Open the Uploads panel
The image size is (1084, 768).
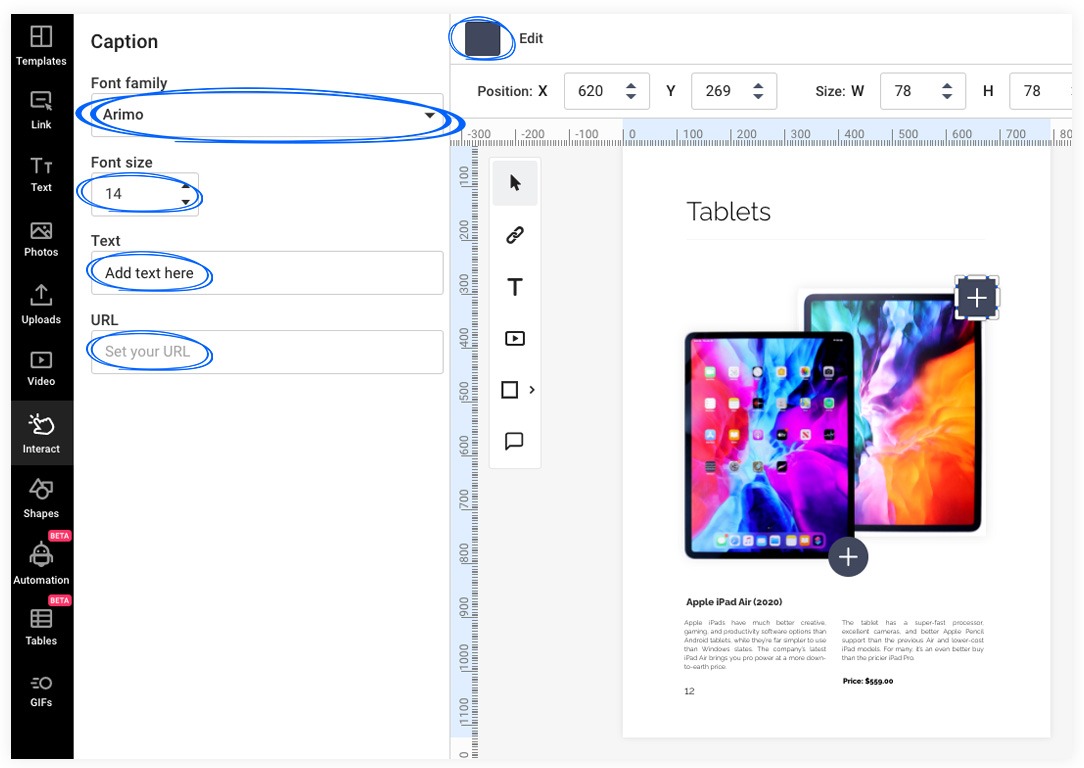(x=41, y=304)
